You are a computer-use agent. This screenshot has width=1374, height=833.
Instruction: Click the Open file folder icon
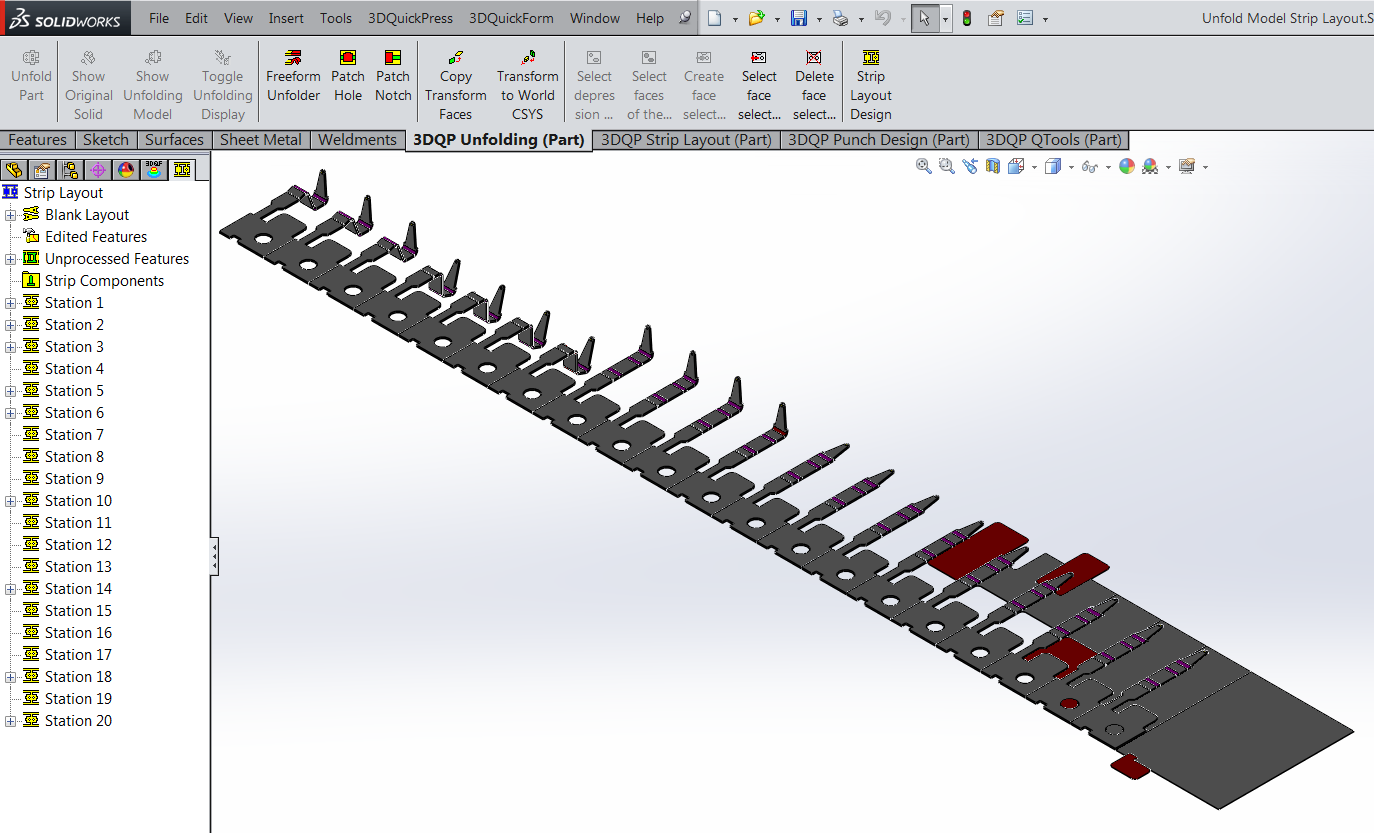(757, 18)
